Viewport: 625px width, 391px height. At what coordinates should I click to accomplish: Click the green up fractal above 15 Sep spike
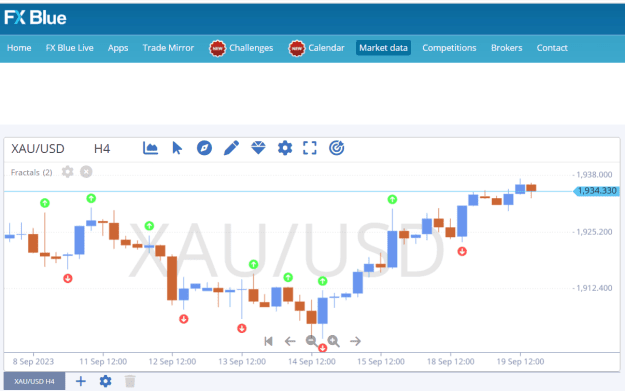pyautogui.click(x=392, y=199)
